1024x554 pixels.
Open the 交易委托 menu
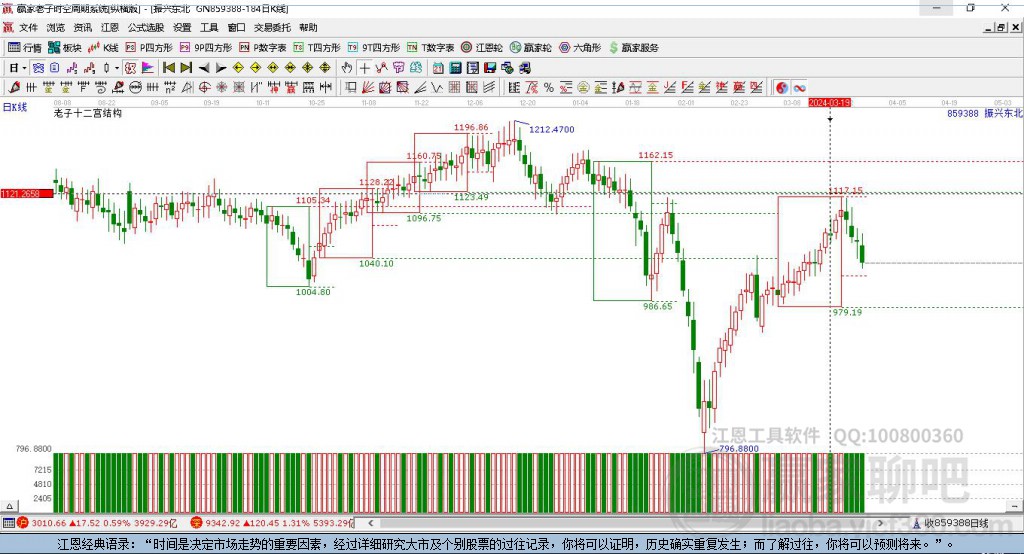click(x=272, y=27)
